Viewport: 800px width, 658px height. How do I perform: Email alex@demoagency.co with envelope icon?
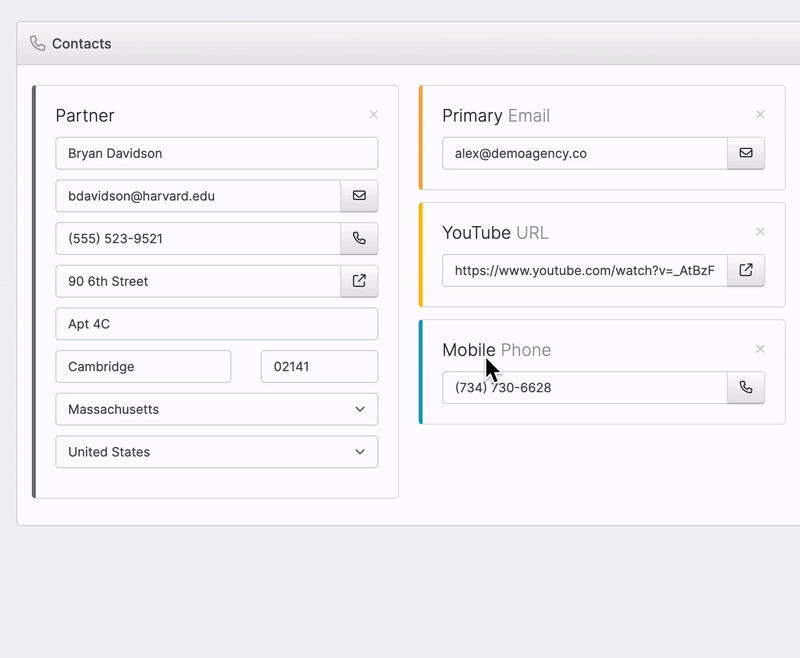point(746,153)
